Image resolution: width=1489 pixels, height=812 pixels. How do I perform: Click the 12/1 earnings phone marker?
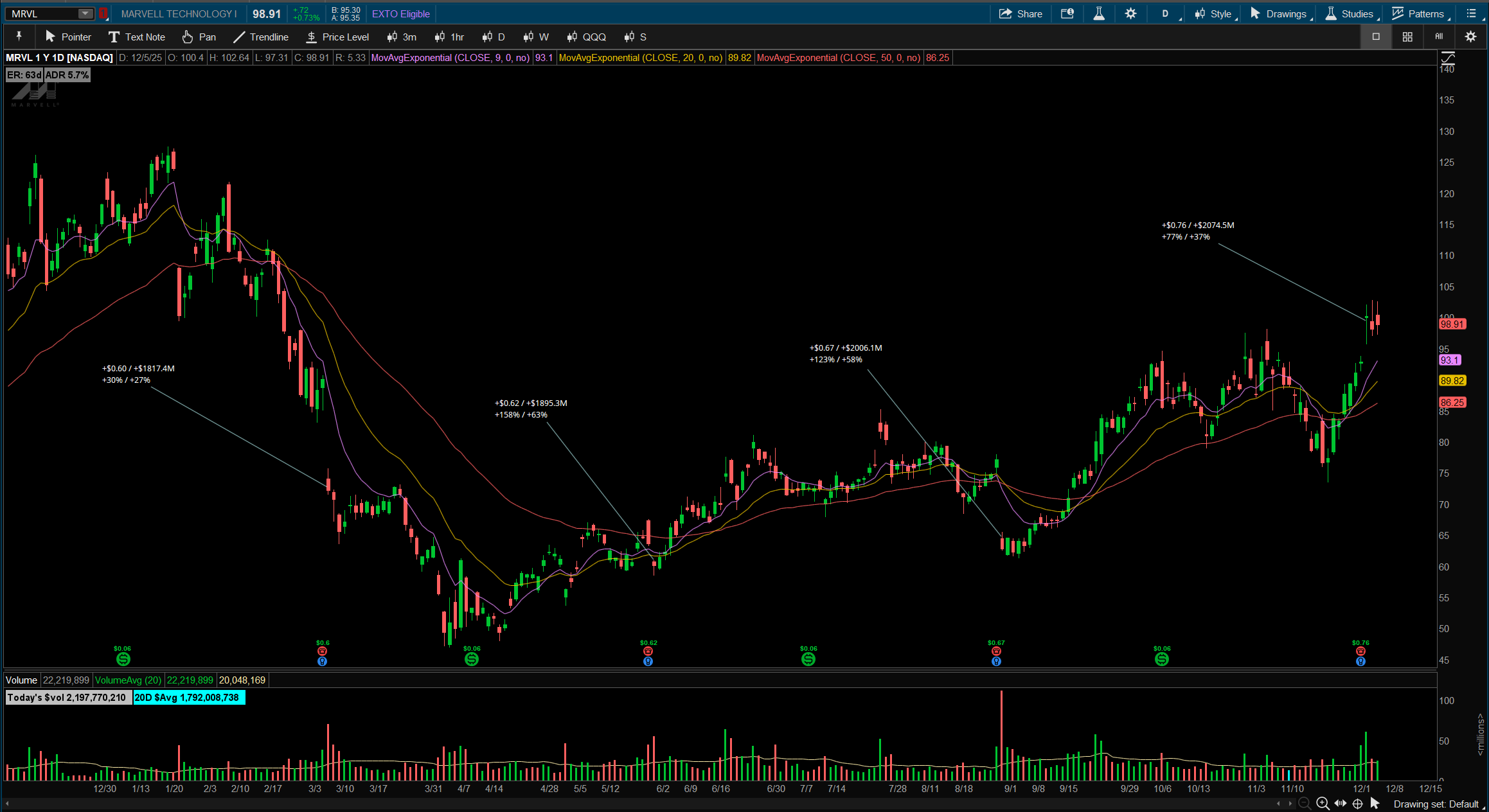pyautogui.click(x=1360, y=651)
